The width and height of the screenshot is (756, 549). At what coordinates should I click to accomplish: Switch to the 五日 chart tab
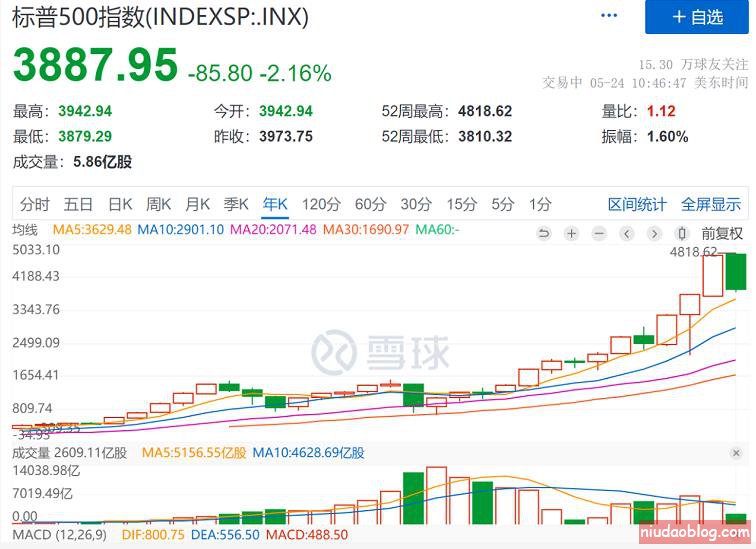pos(78,204)
